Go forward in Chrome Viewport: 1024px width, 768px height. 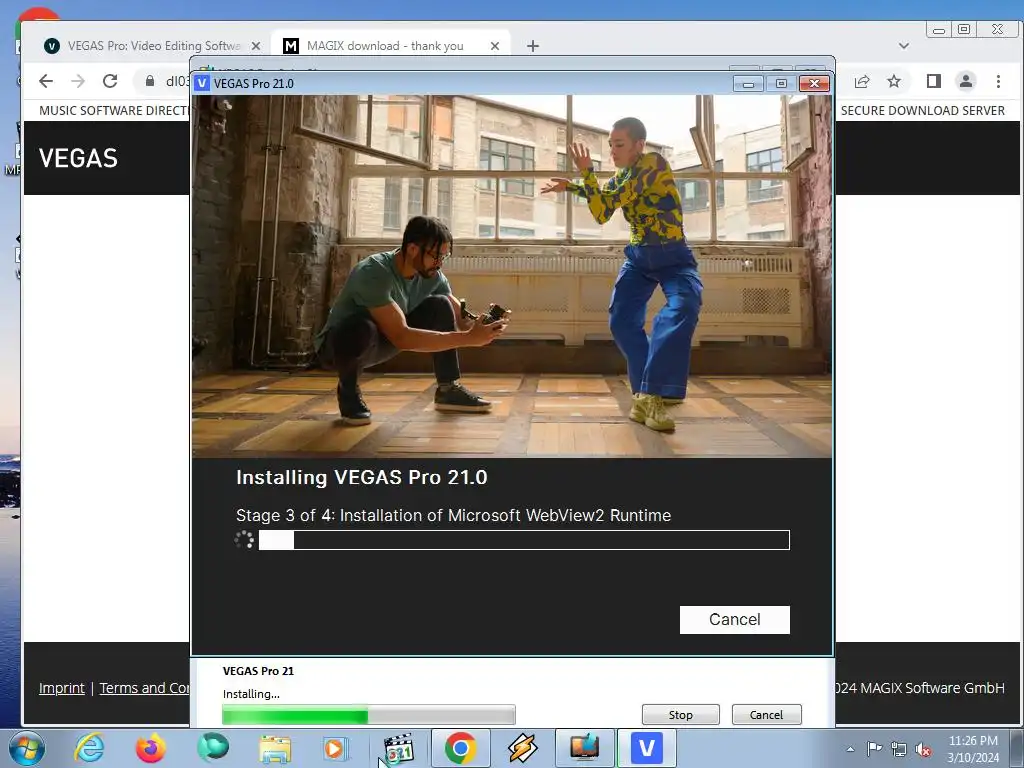(x=78, y=81)
